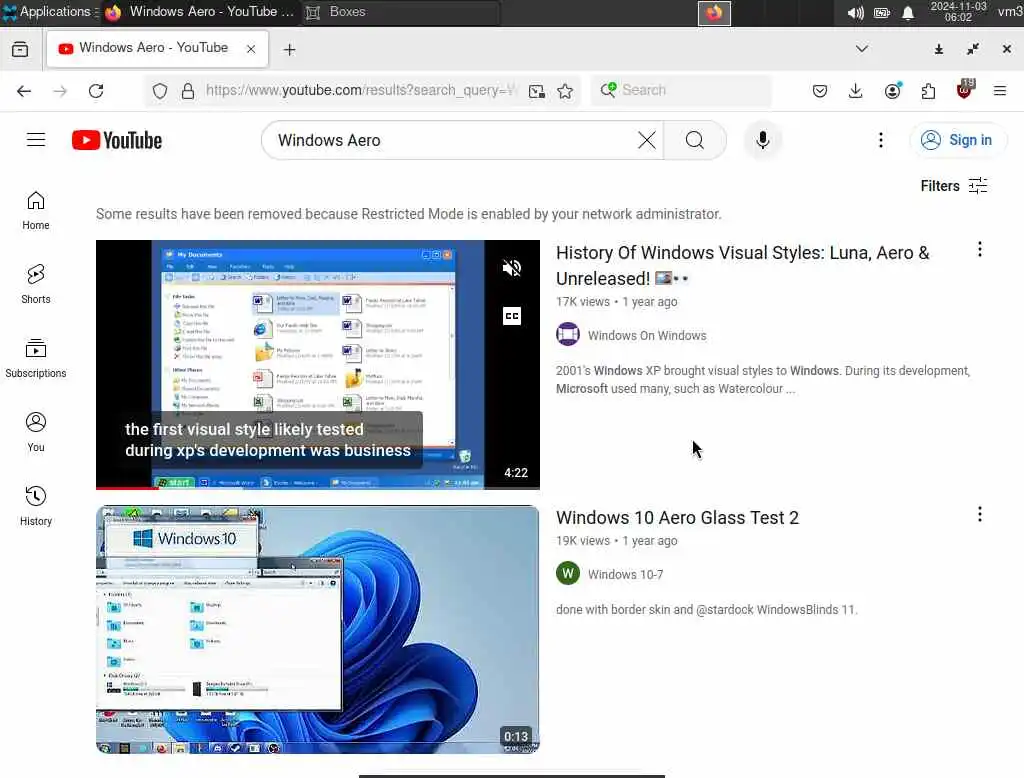
Task: Open Home in YouTube sidebar
Action: 36,210
